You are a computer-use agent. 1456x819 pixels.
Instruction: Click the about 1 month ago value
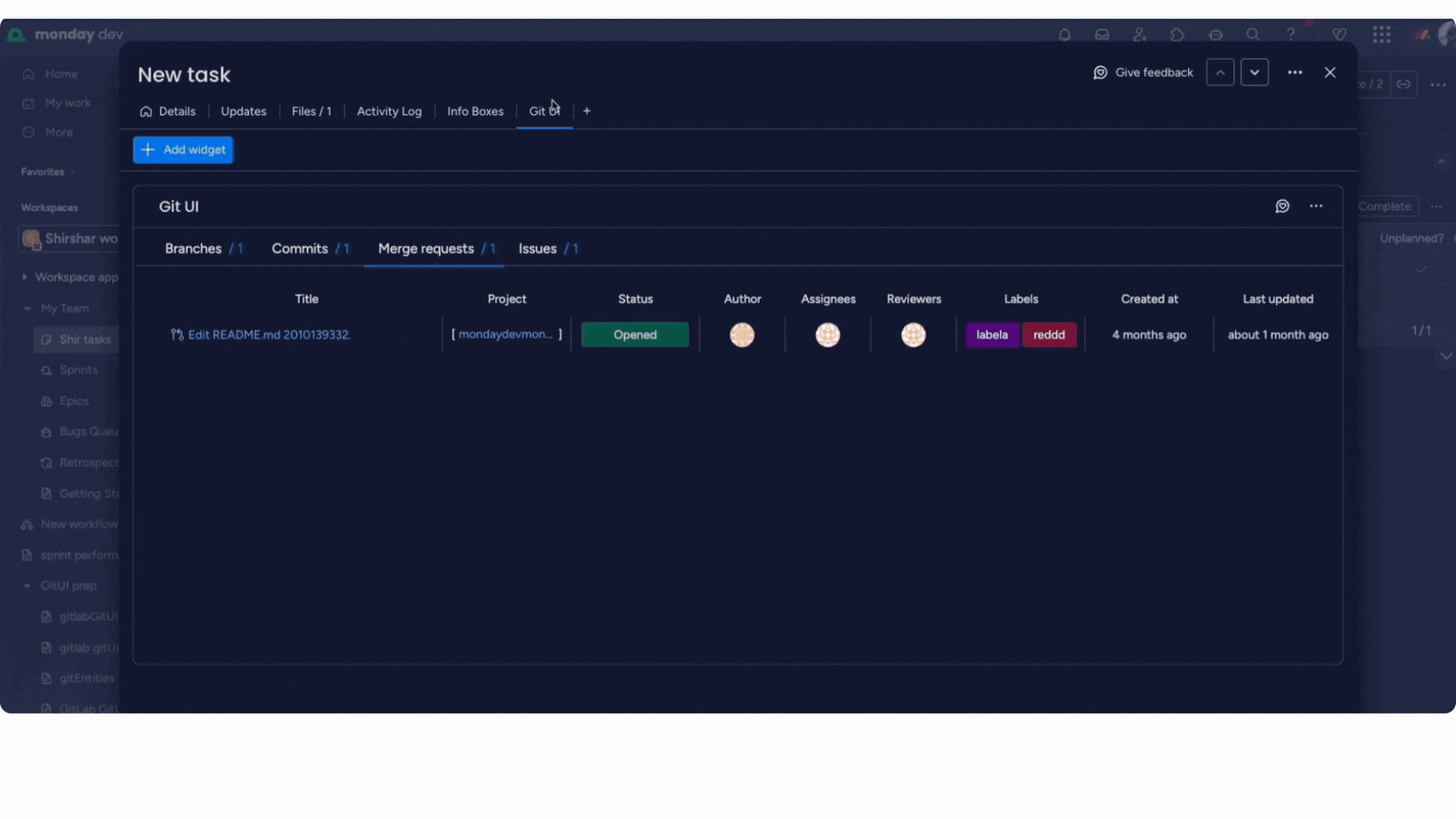pos(1279,335)
